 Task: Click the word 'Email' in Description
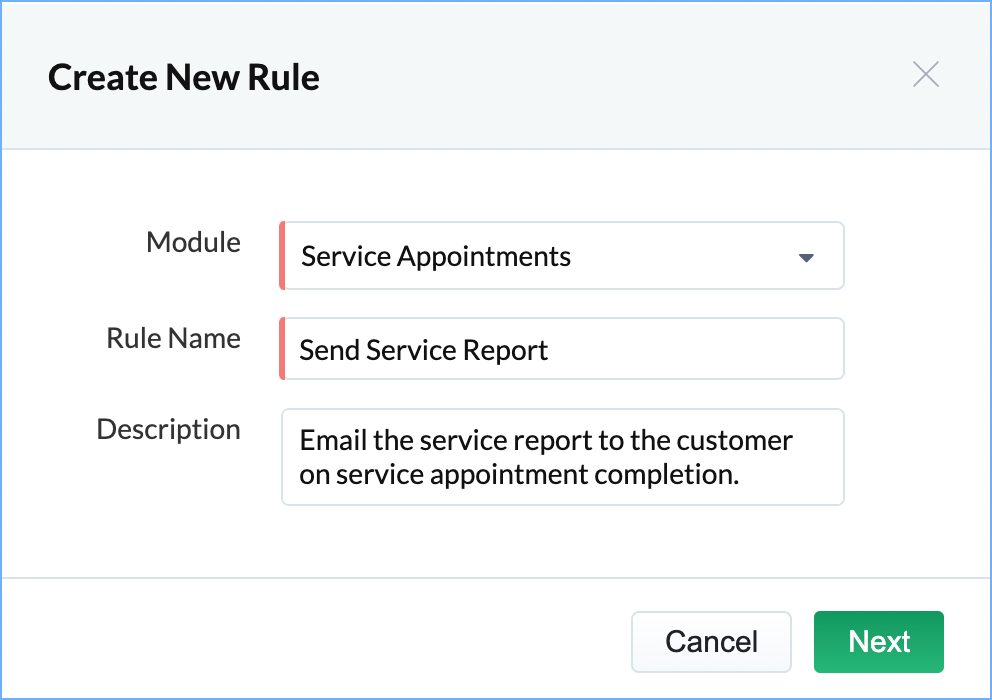(x=331, y=440)
